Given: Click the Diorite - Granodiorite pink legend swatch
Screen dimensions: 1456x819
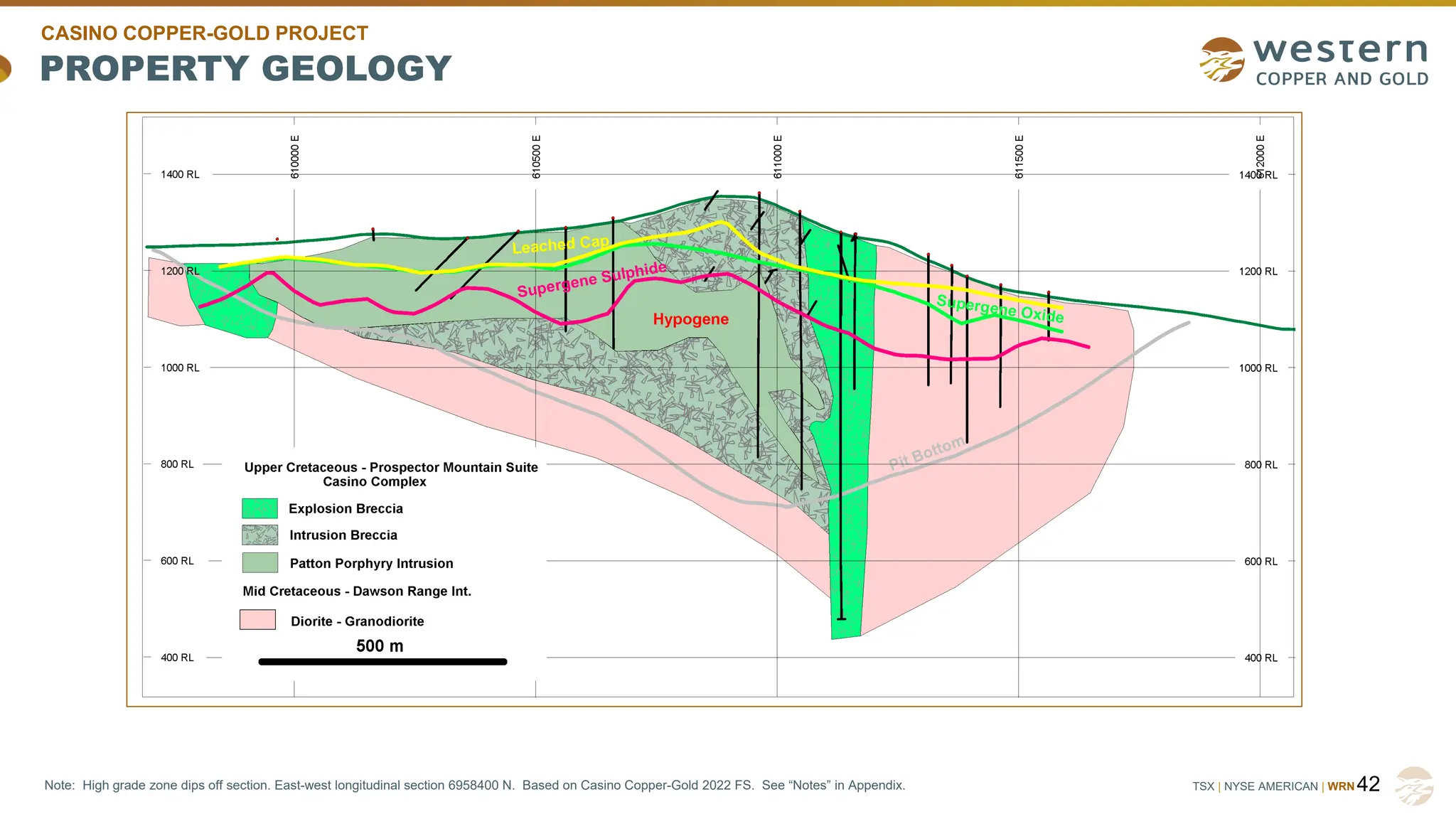Looking at the screenshot, I should [257, 619].
